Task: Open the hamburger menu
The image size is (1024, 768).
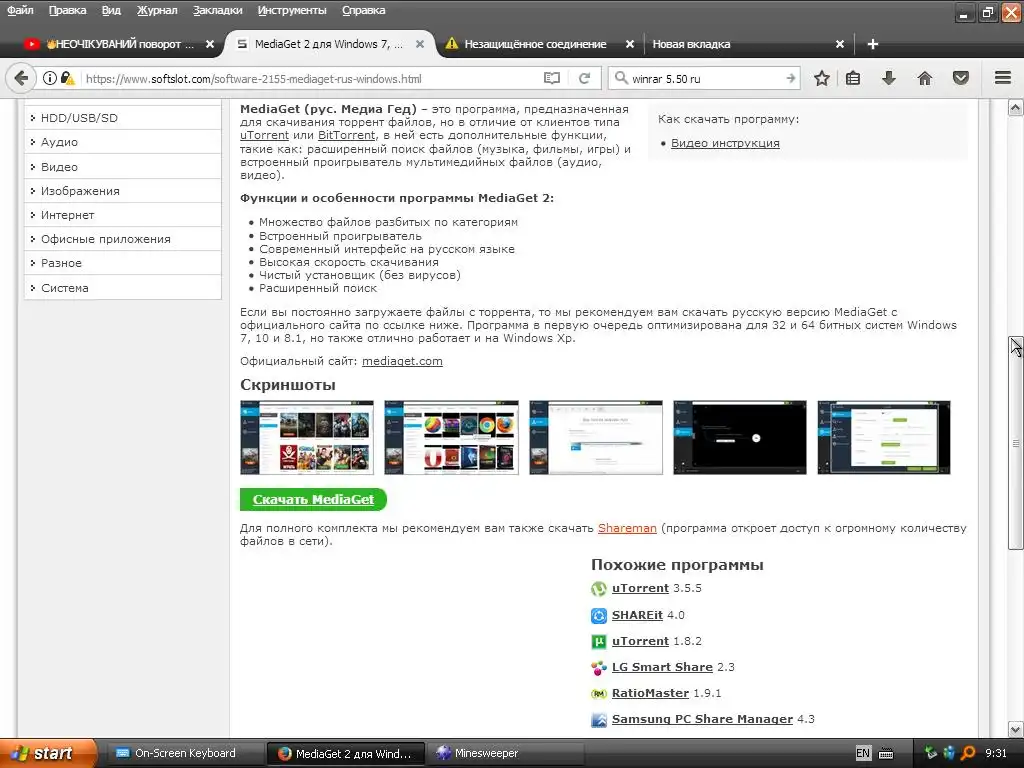Action: tap(1003, 78)
